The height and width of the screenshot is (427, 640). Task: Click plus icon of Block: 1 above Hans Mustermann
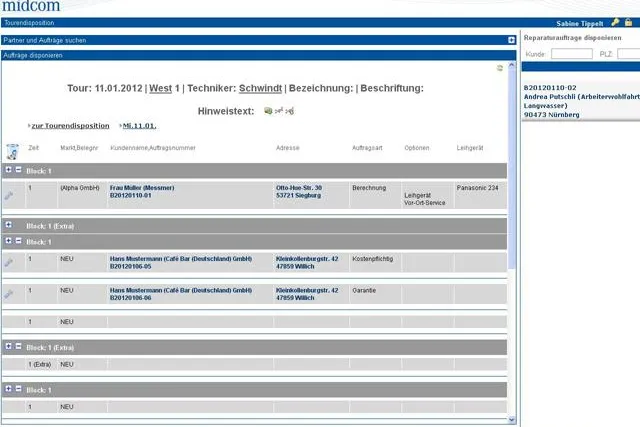(9, 241)
